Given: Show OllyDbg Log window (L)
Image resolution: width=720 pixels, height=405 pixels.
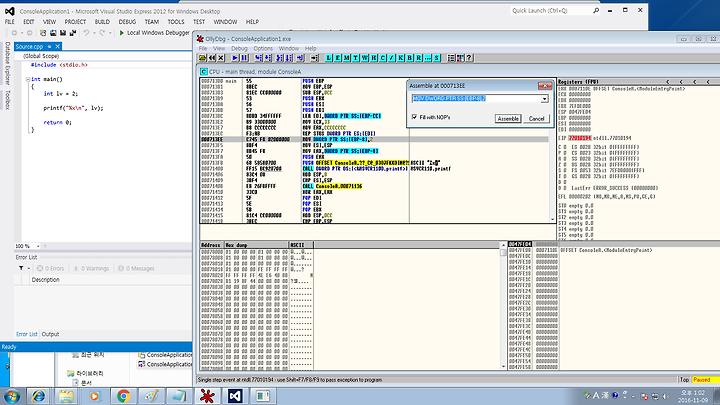Looking at the screenshot, I should click(329, 58).
